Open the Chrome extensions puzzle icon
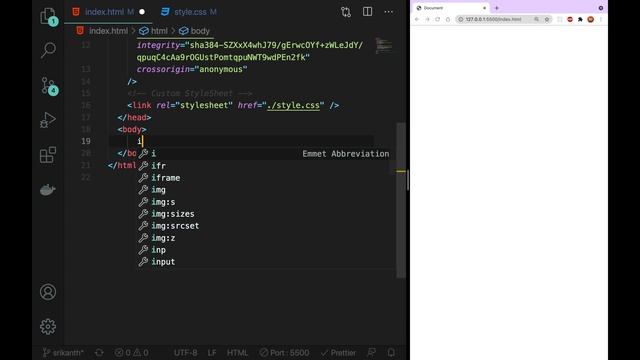 [580, 19]
